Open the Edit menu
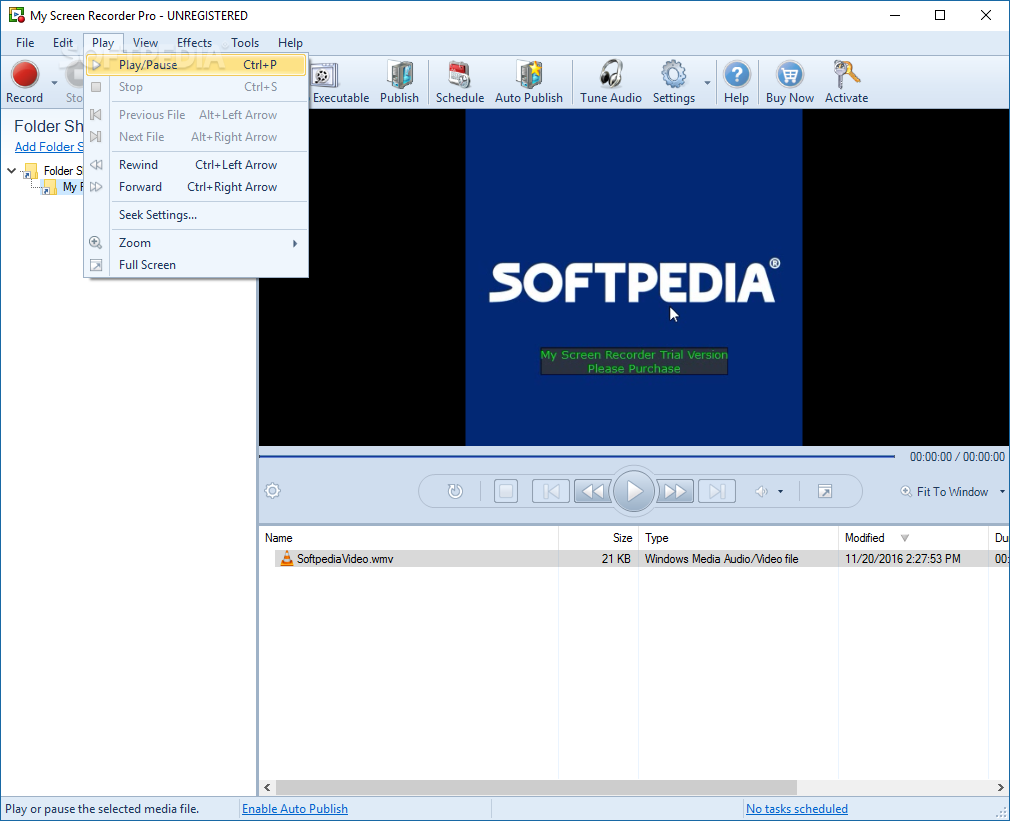Viewport: 1010px width, 821px height. (x=62, y=42)
